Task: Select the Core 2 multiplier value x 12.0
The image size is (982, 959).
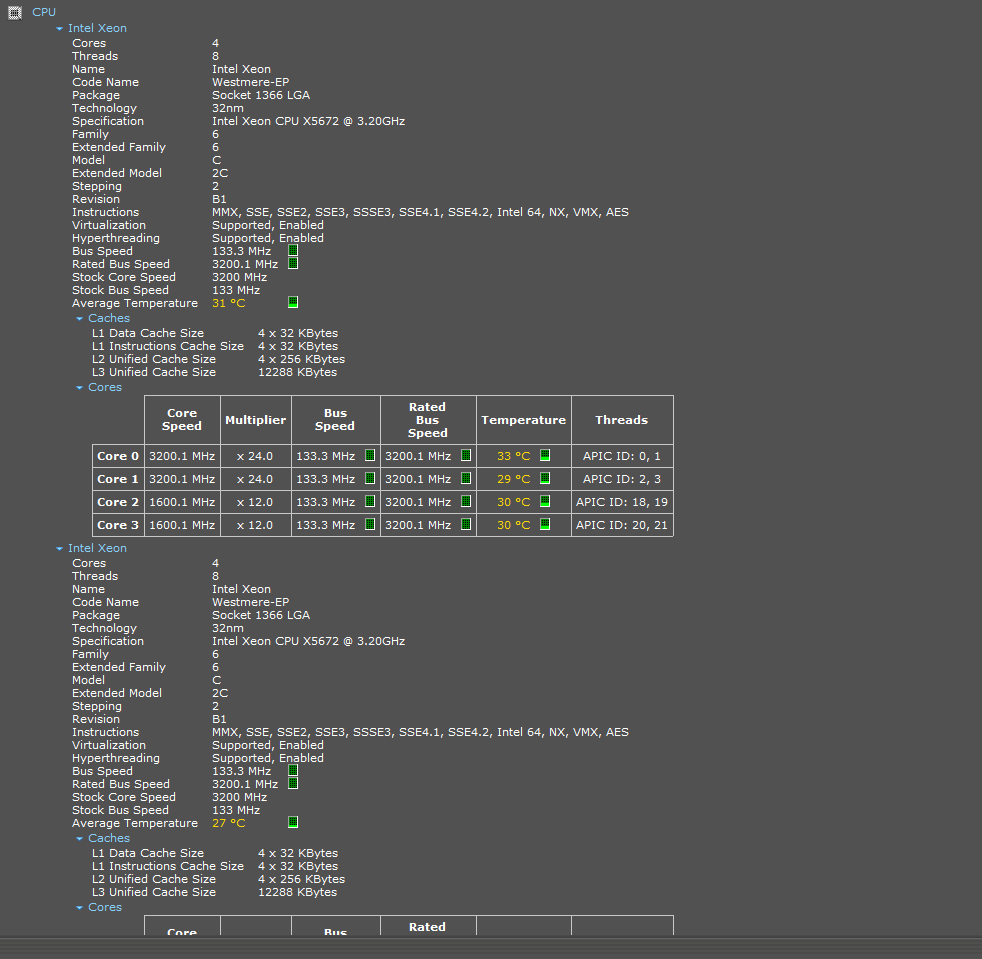Action: [x=255, y=502]
